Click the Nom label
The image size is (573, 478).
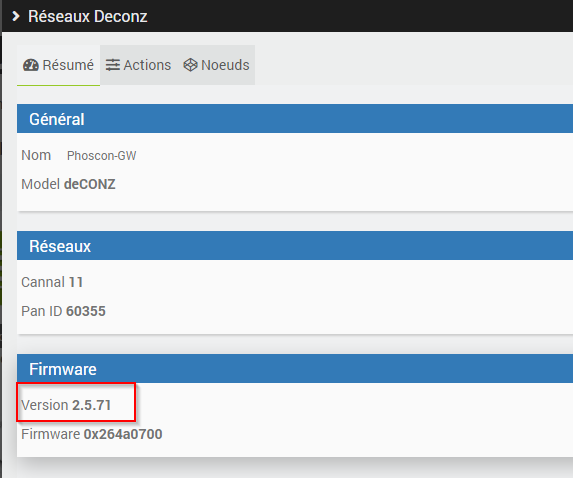click(36, 155)
